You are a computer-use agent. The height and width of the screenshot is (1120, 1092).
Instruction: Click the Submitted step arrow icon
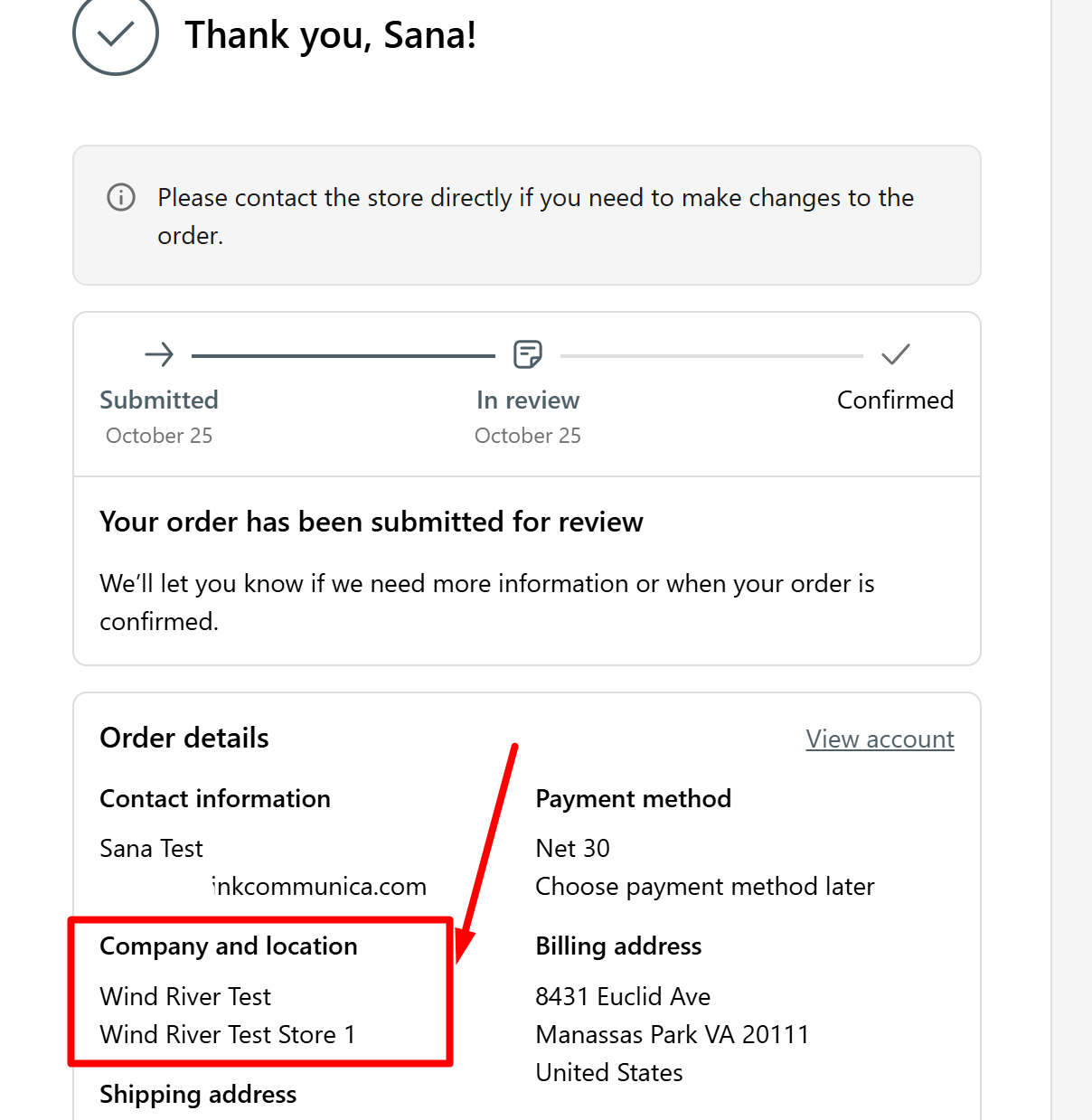point(159,354)
